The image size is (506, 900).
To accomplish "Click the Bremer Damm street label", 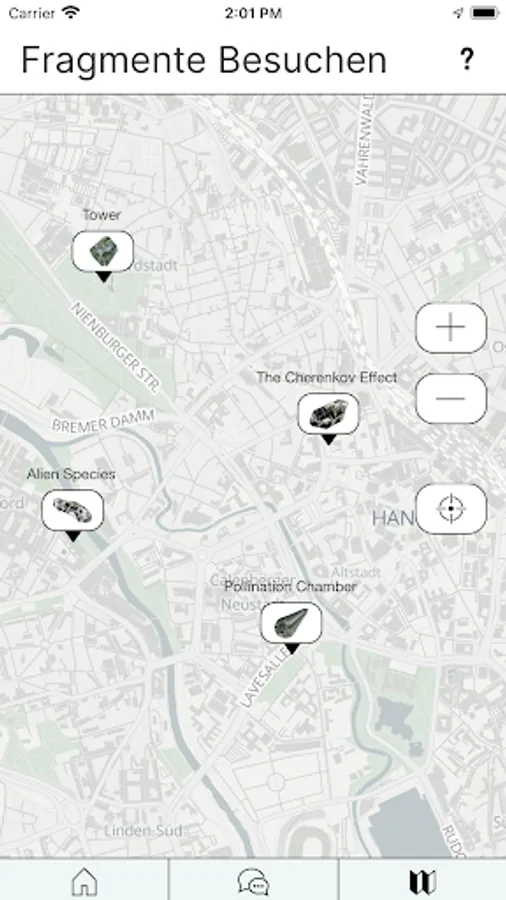I will tap(103, 421).
